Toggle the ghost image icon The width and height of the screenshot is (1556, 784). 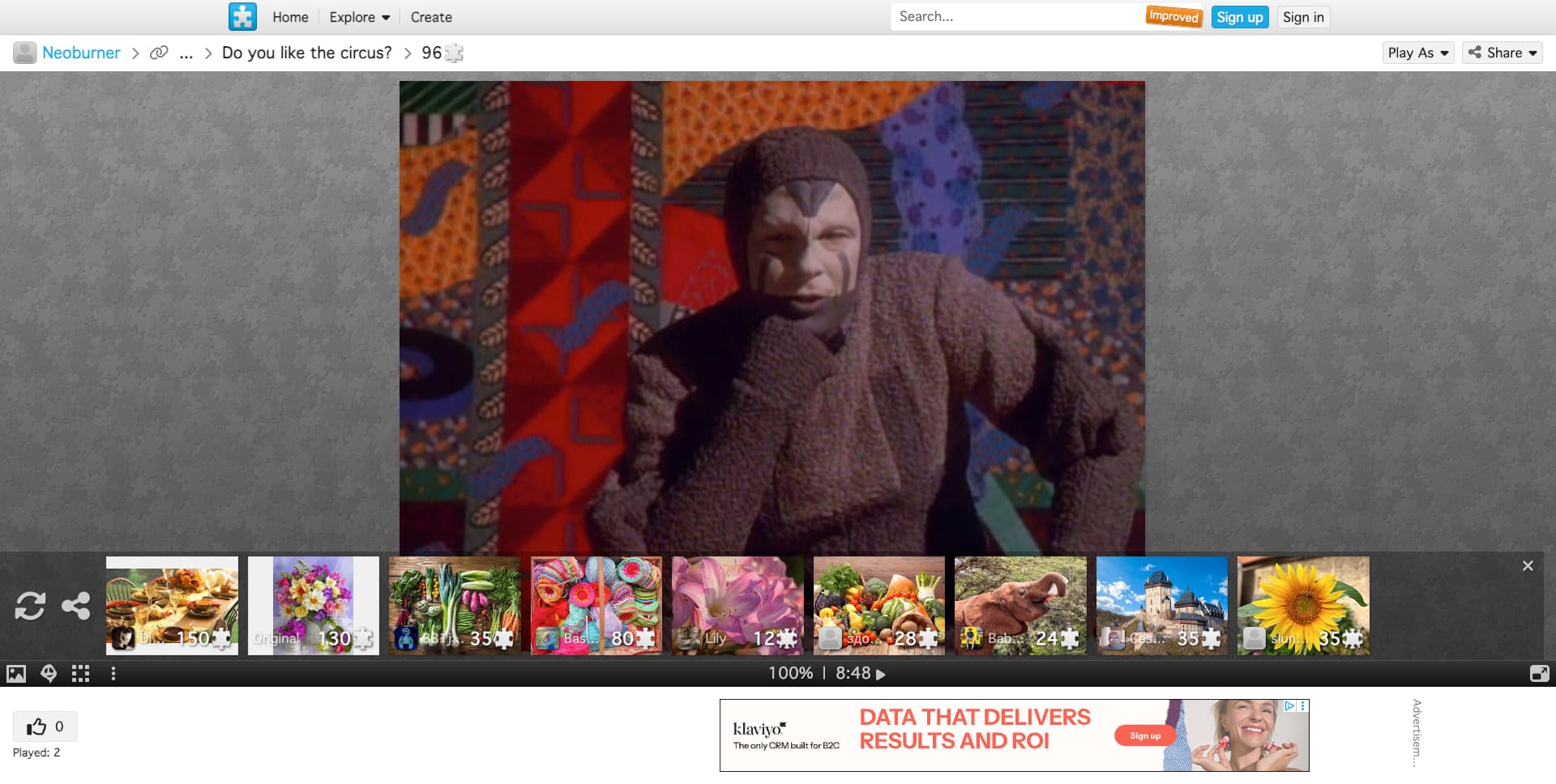[49, 674]
